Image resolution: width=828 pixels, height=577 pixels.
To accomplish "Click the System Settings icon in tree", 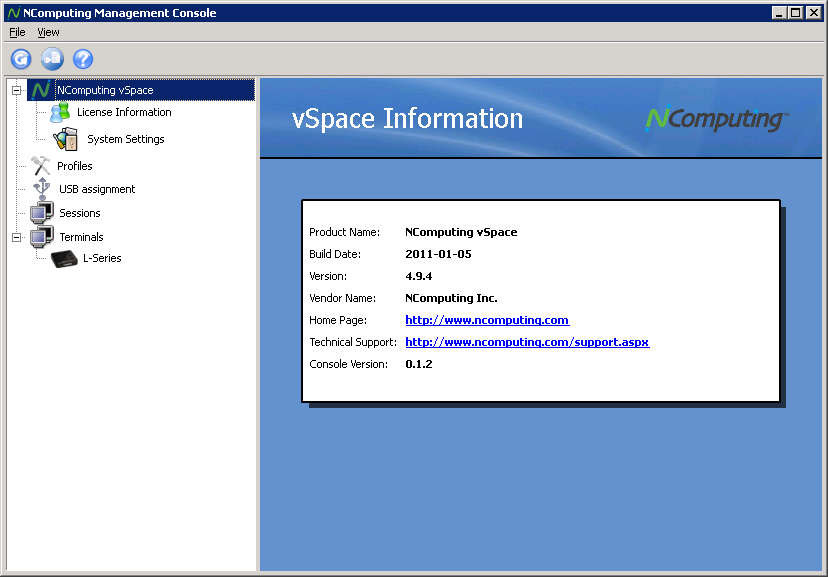I will [65, 139].
